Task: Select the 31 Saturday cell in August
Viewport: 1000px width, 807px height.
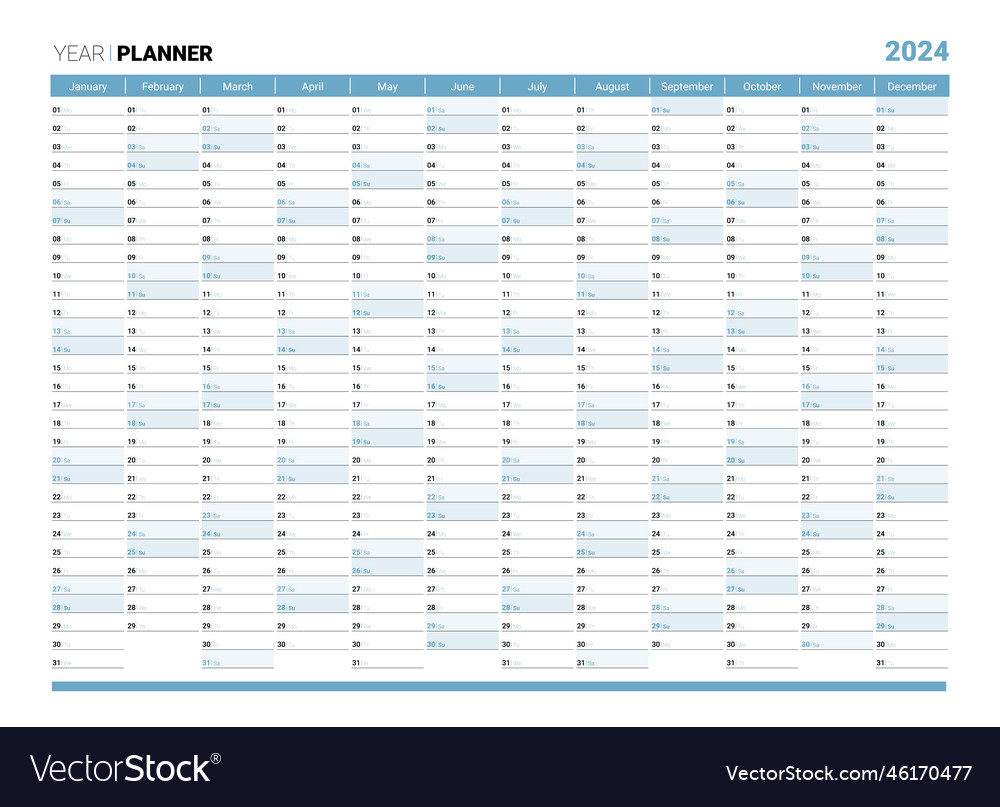Action: pyautogui.click(x=611, y=662)
